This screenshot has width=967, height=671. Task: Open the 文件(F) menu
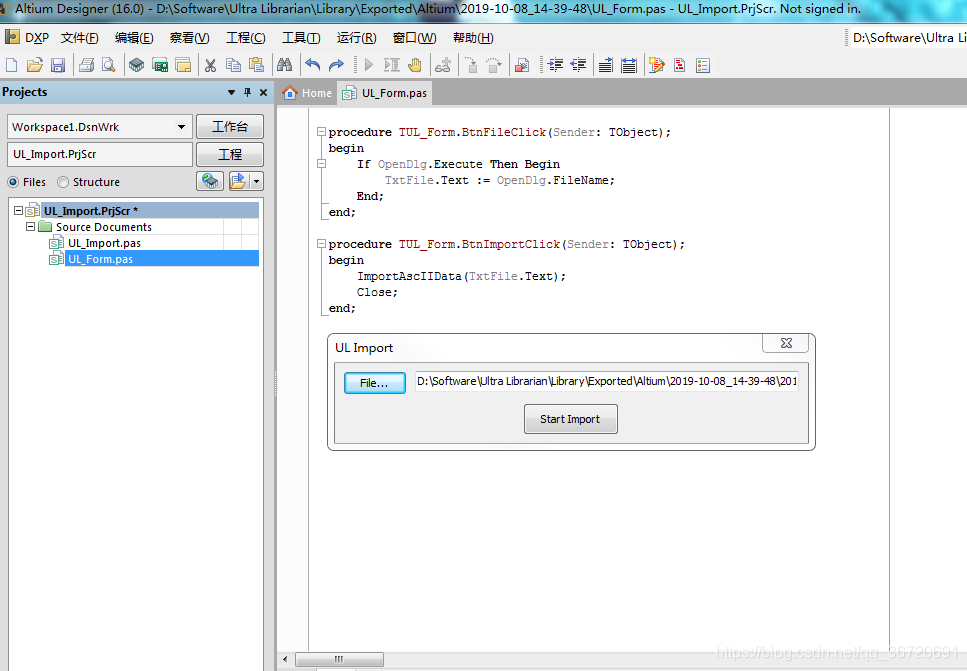pyautogui.click(x=80, y=38)
